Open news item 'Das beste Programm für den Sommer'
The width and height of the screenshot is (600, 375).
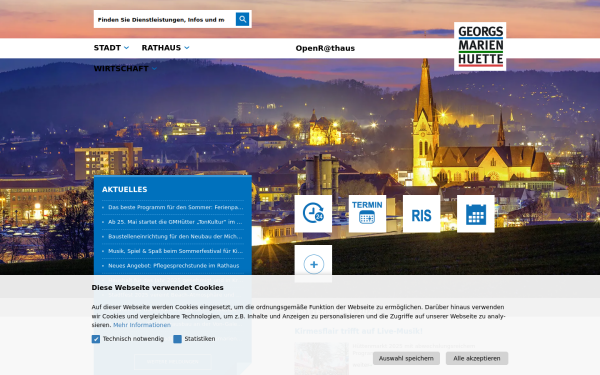pyautogui.click(x=176, y=207)
